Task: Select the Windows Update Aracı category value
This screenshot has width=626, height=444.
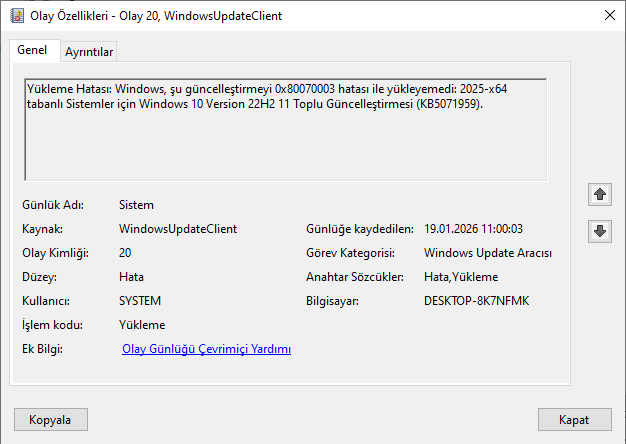Action: [487, 253]
